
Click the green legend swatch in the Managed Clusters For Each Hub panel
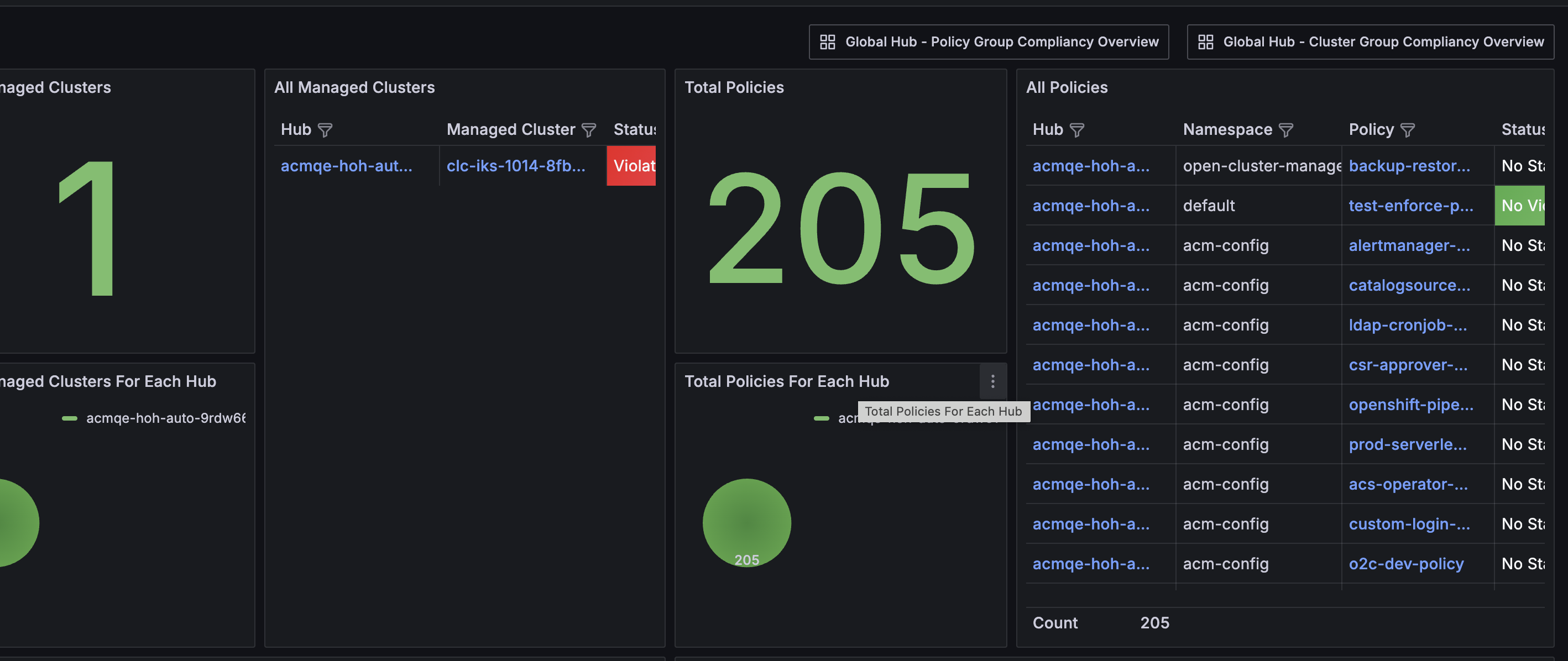(70, 418)
